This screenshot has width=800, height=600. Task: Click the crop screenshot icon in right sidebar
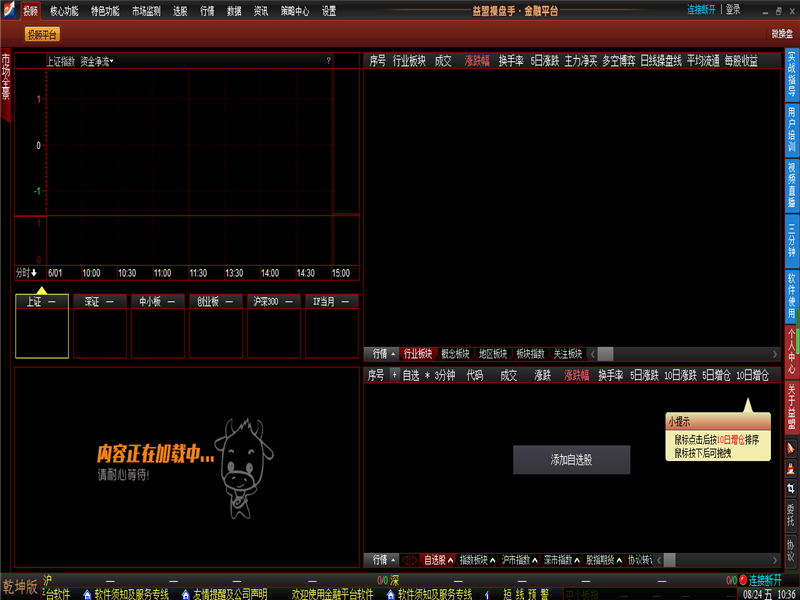(791, 488)
